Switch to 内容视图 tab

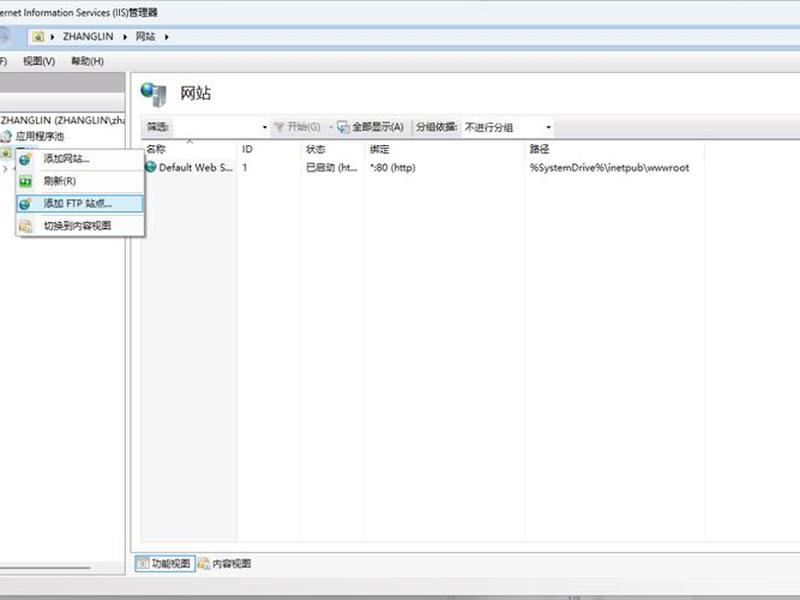224,563
